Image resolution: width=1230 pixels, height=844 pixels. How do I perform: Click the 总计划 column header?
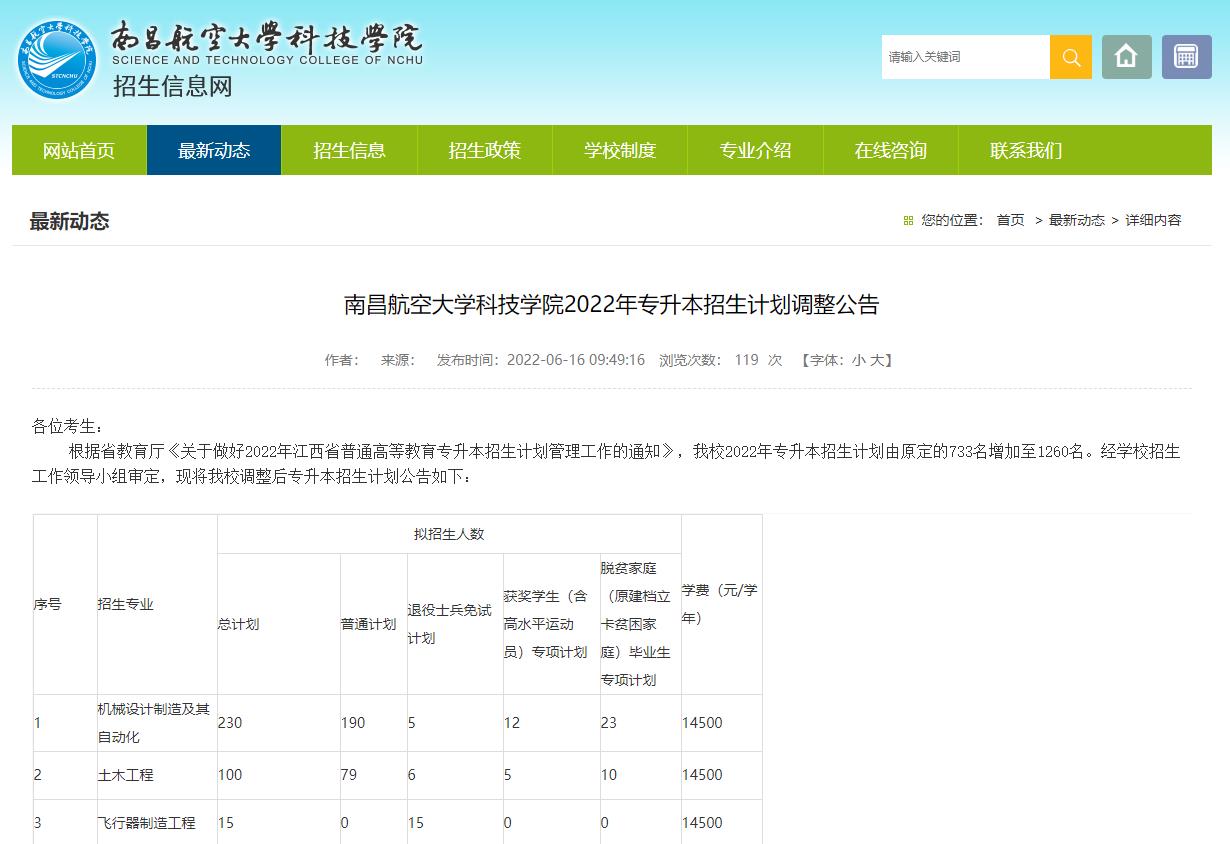(279, 624)
